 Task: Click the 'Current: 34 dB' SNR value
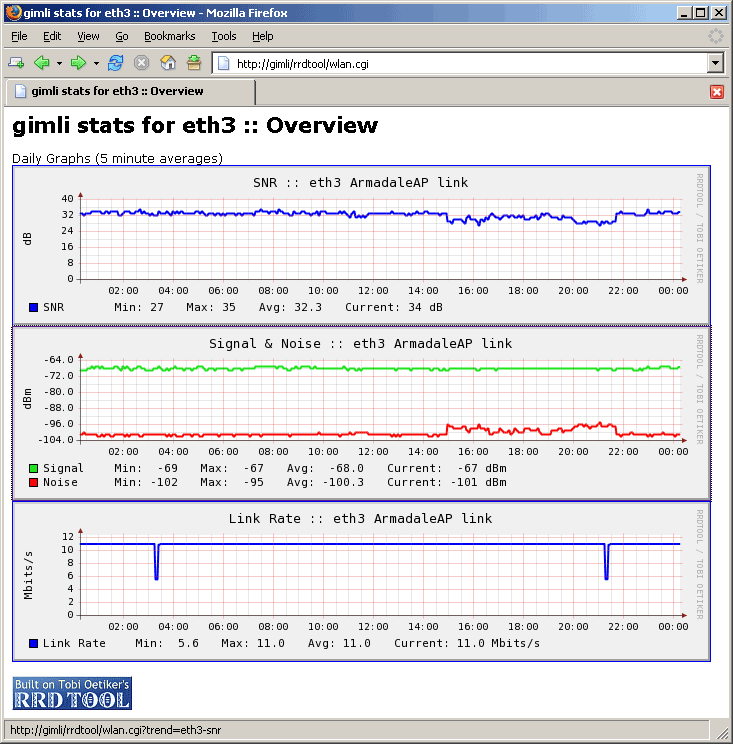[394, 307]
